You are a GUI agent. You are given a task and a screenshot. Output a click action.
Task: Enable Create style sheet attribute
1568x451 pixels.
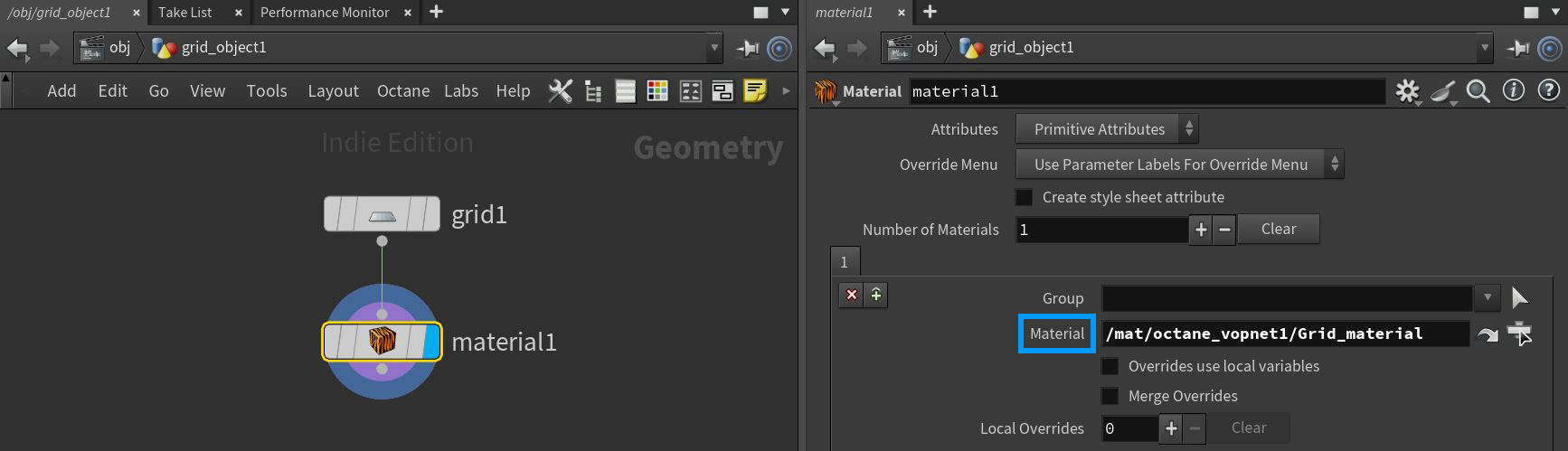[1025, 197]
